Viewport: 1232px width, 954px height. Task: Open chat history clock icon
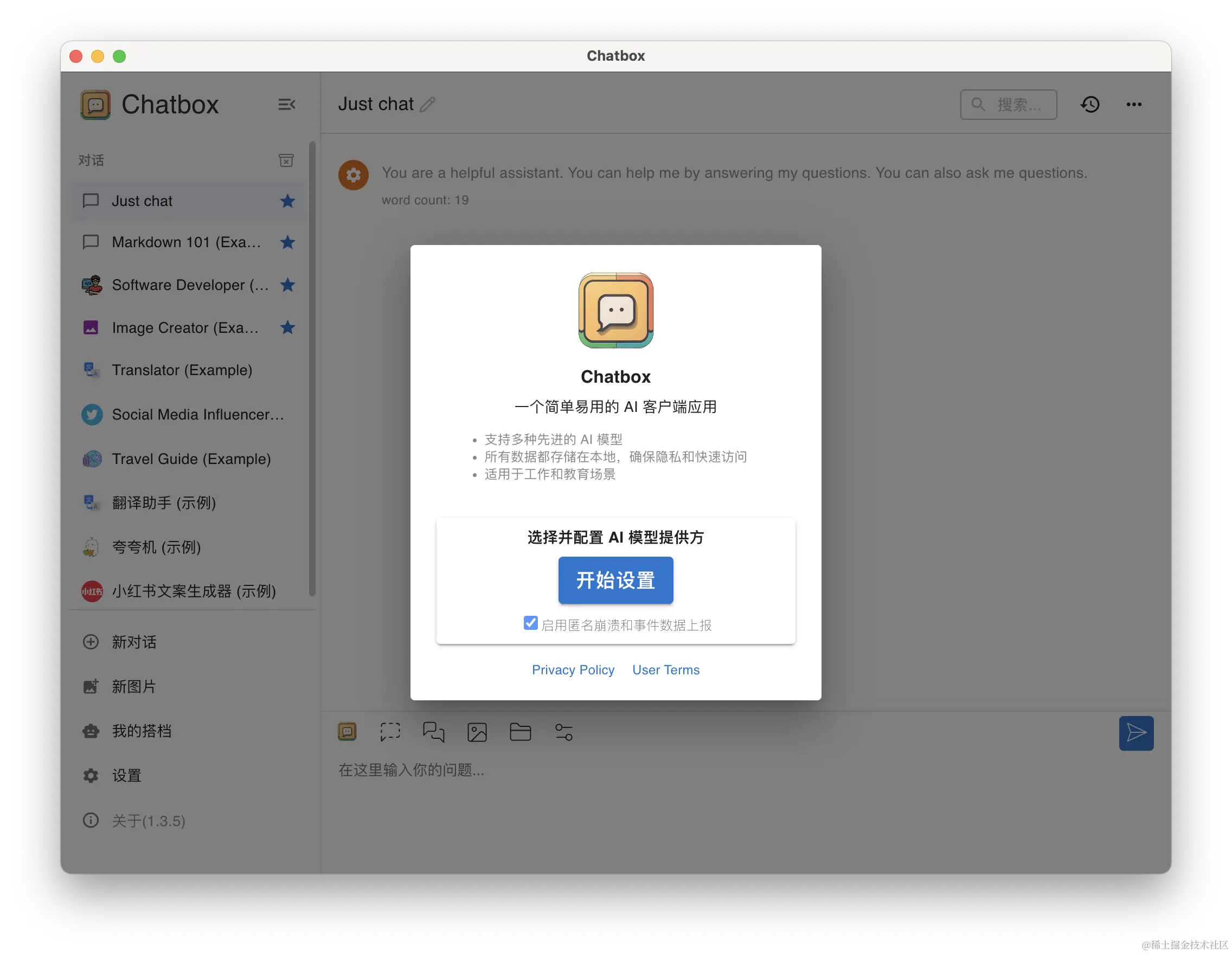1090,104
